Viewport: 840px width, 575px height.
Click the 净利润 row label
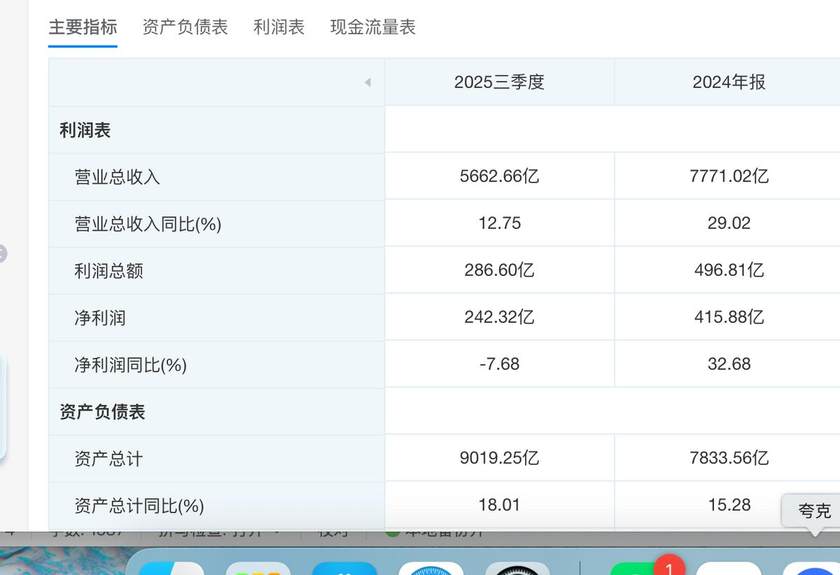pos(100,318)
